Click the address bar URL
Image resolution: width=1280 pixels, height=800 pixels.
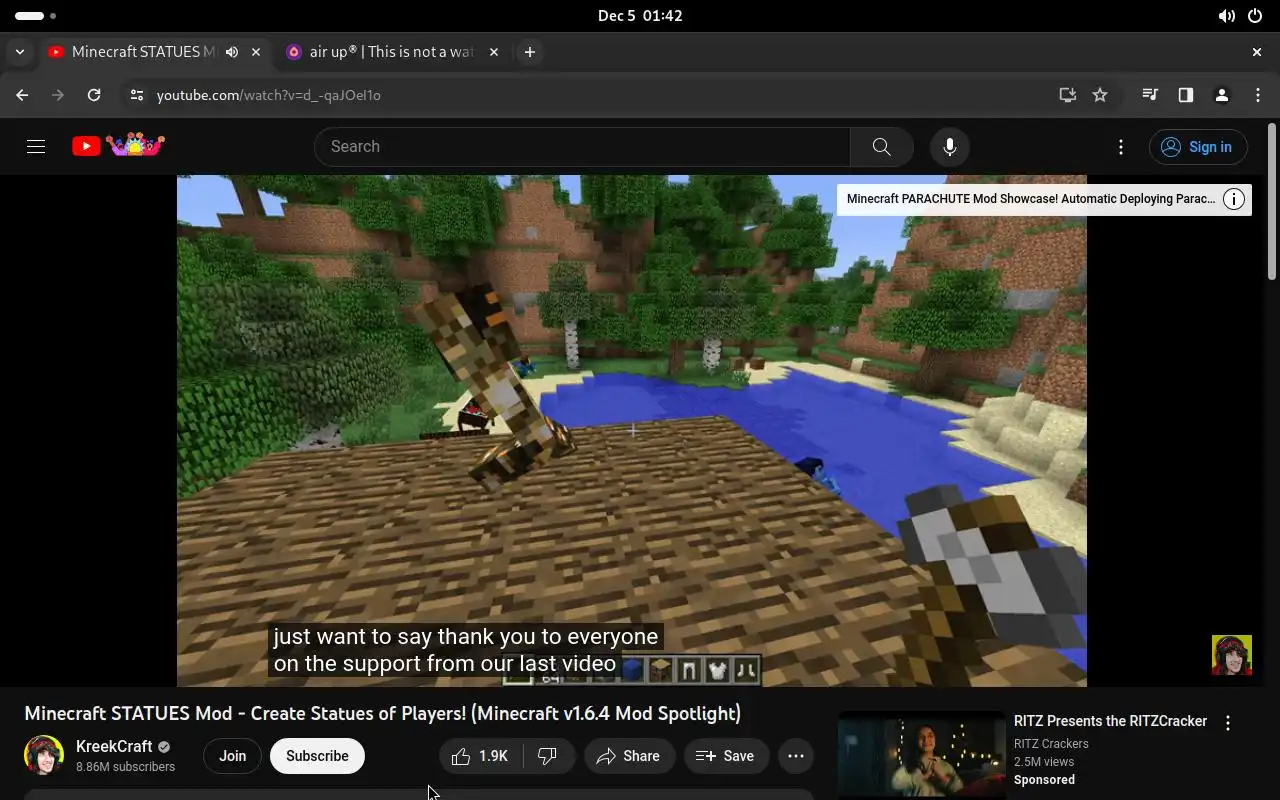269,95
